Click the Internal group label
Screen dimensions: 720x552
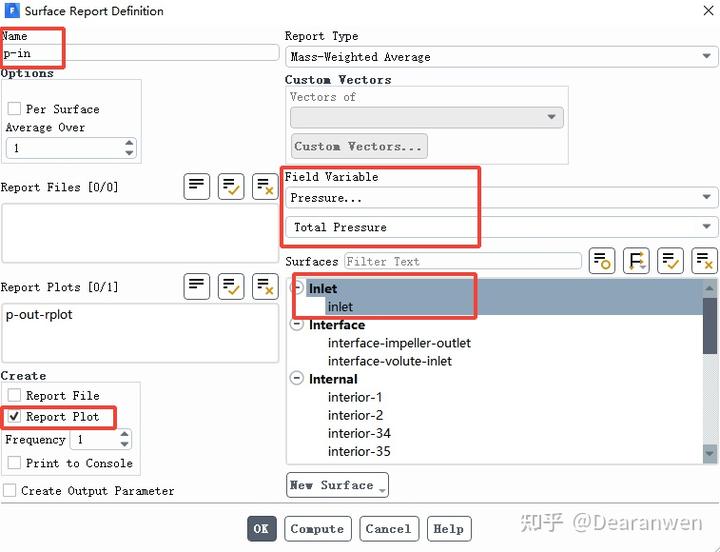(333, 379)
